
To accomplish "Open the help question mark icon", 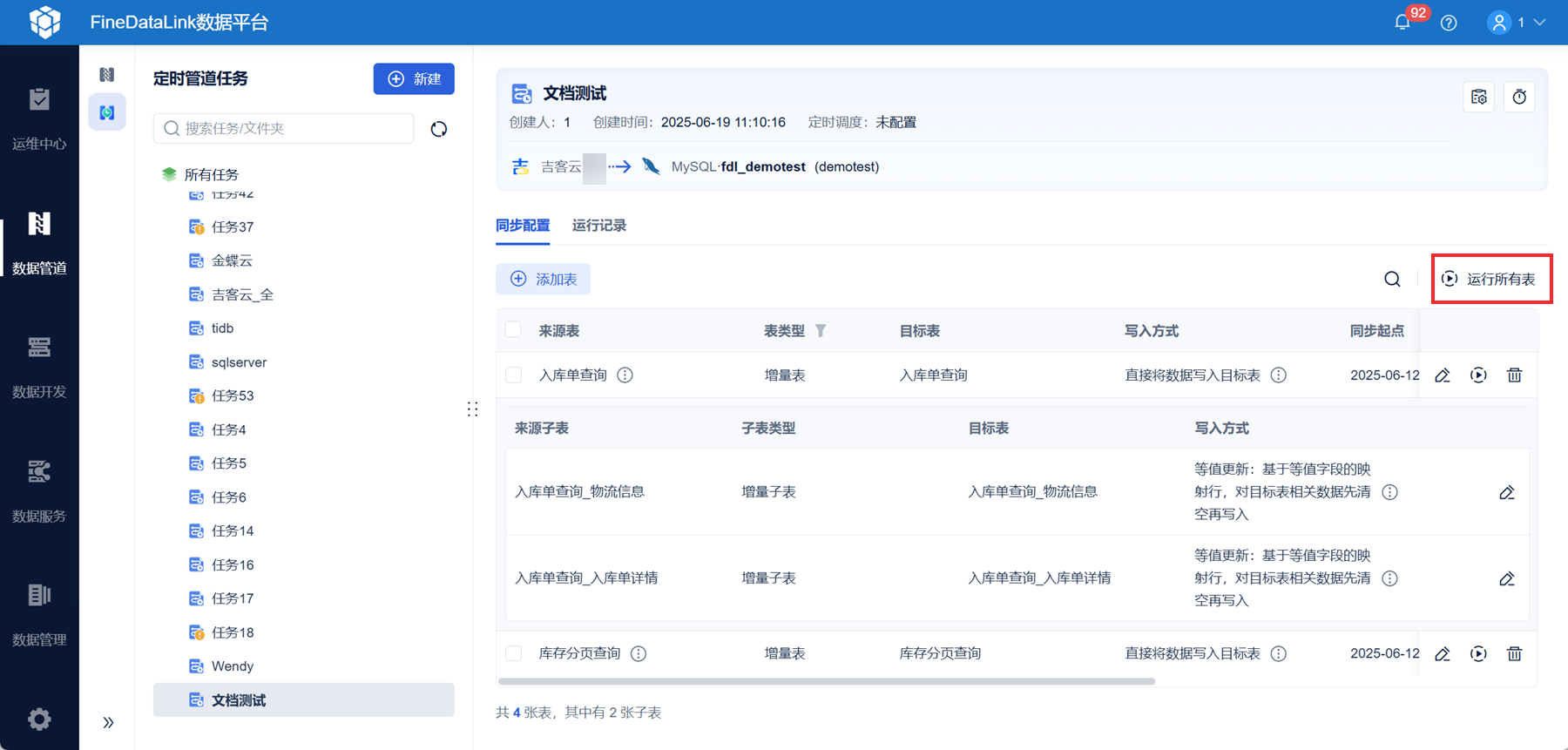I will tap(1449, 23).
